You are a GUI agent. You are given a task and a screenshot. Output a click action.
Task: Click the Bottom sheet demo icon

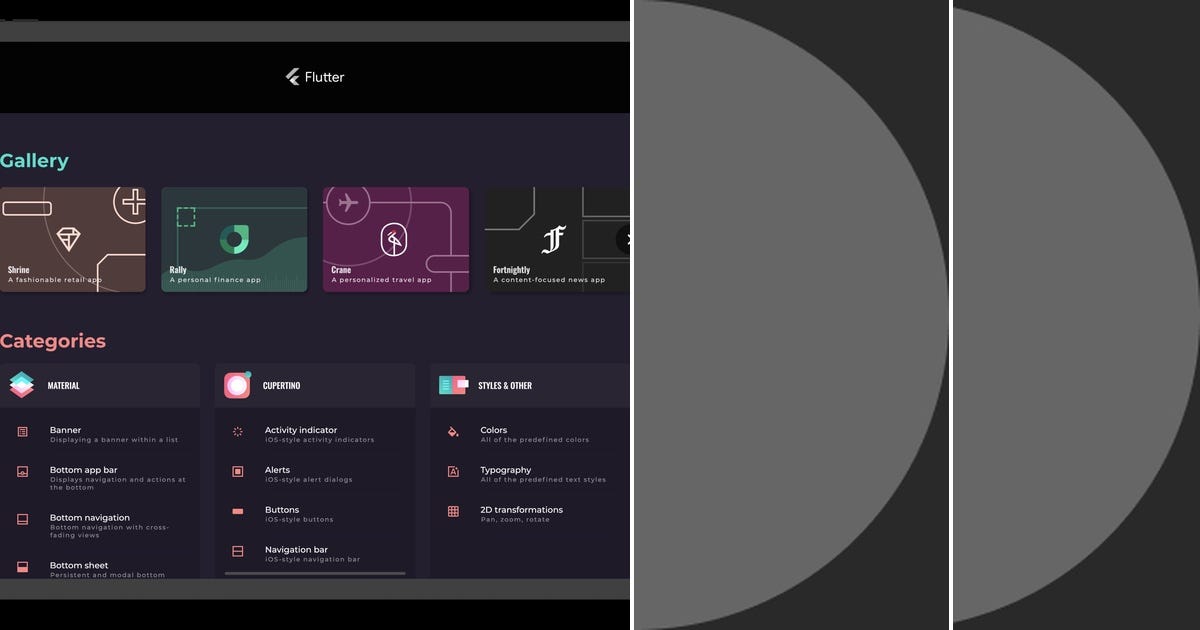[23, 567]
